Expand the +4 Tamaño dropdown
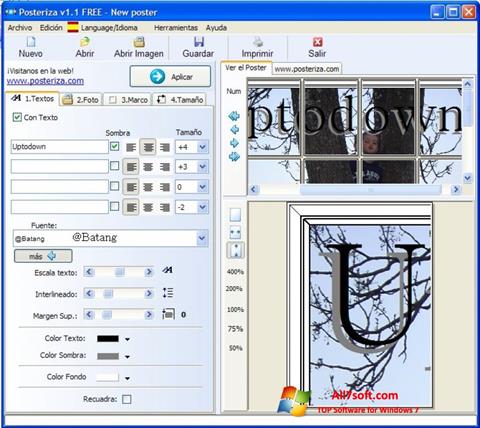This screenshot has width=480, height=428. (x=202, y=147)
